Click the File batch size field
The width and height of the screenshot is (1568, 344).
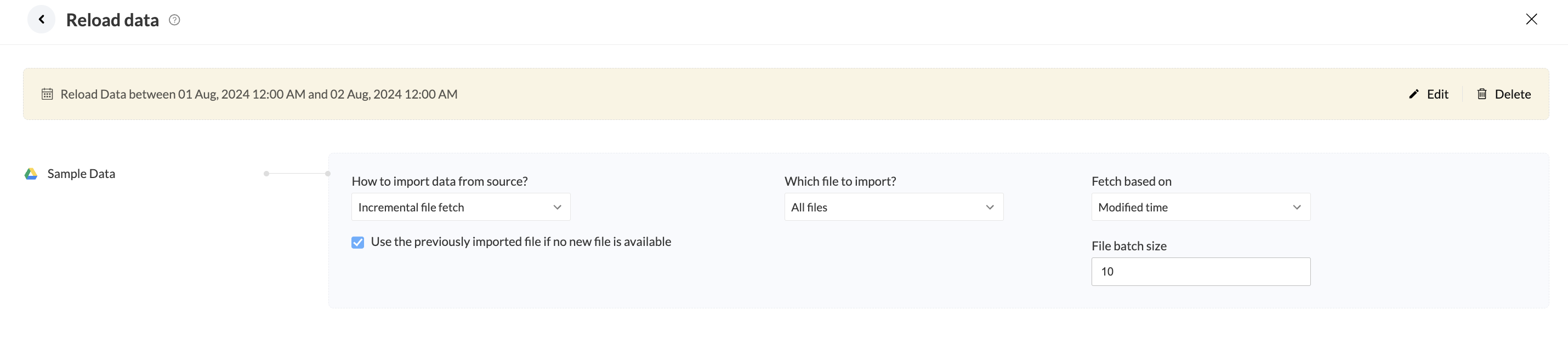(1200, 272)
